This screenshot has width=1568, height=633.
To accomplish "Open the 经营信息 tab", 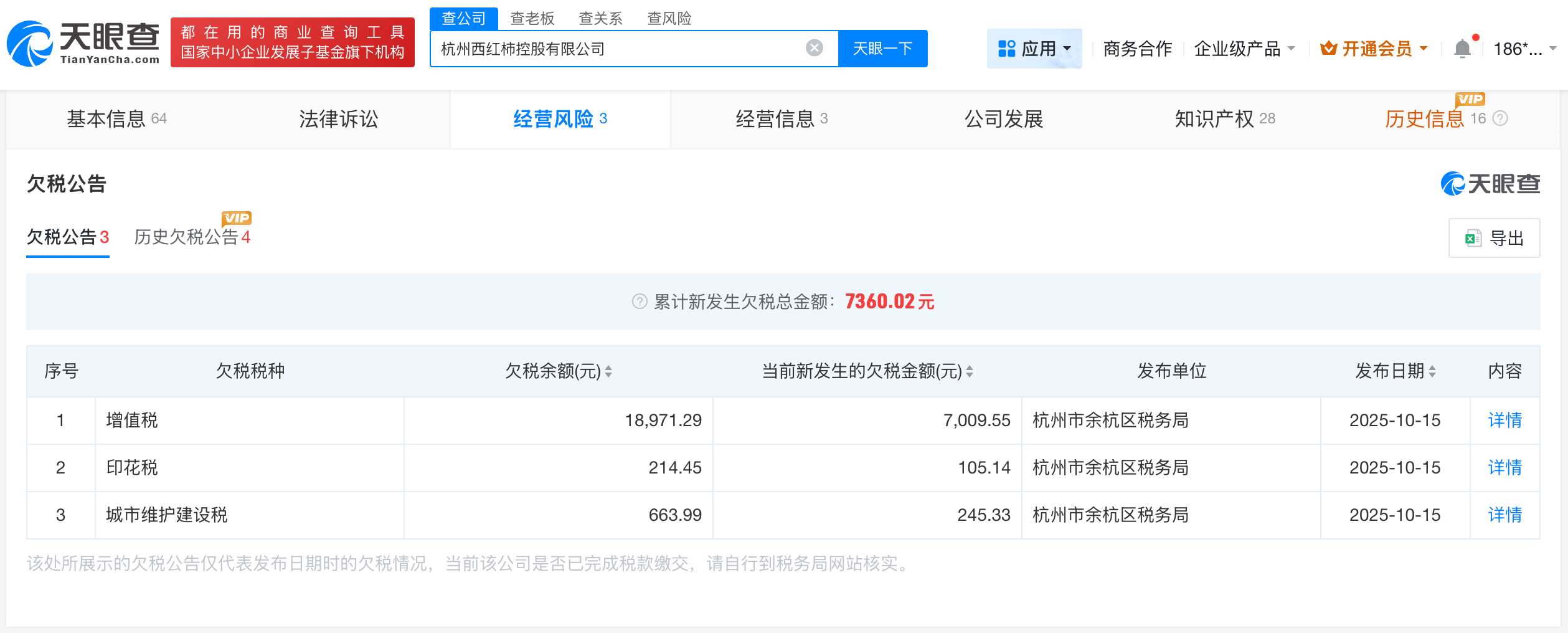I will 775,119.
